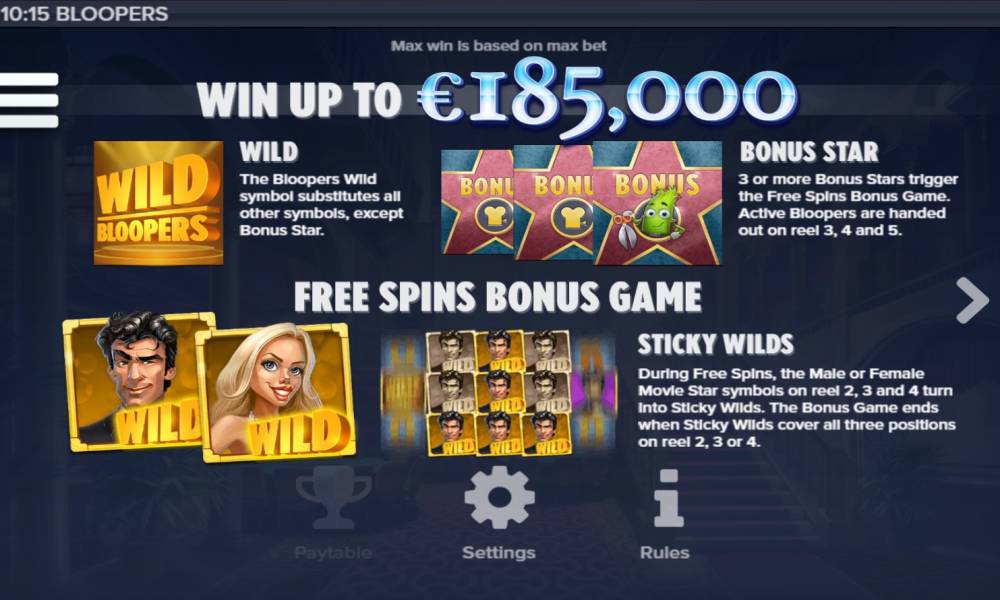Click the Sticky Wilds heading
Image resolution: width=1000 pixels, height=600 pixels.
(x=716, y=344)
